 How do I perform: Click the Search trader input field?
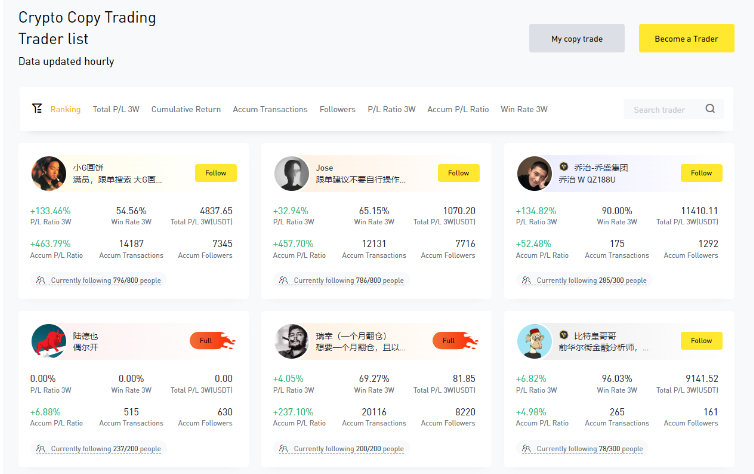pos(663,109)
